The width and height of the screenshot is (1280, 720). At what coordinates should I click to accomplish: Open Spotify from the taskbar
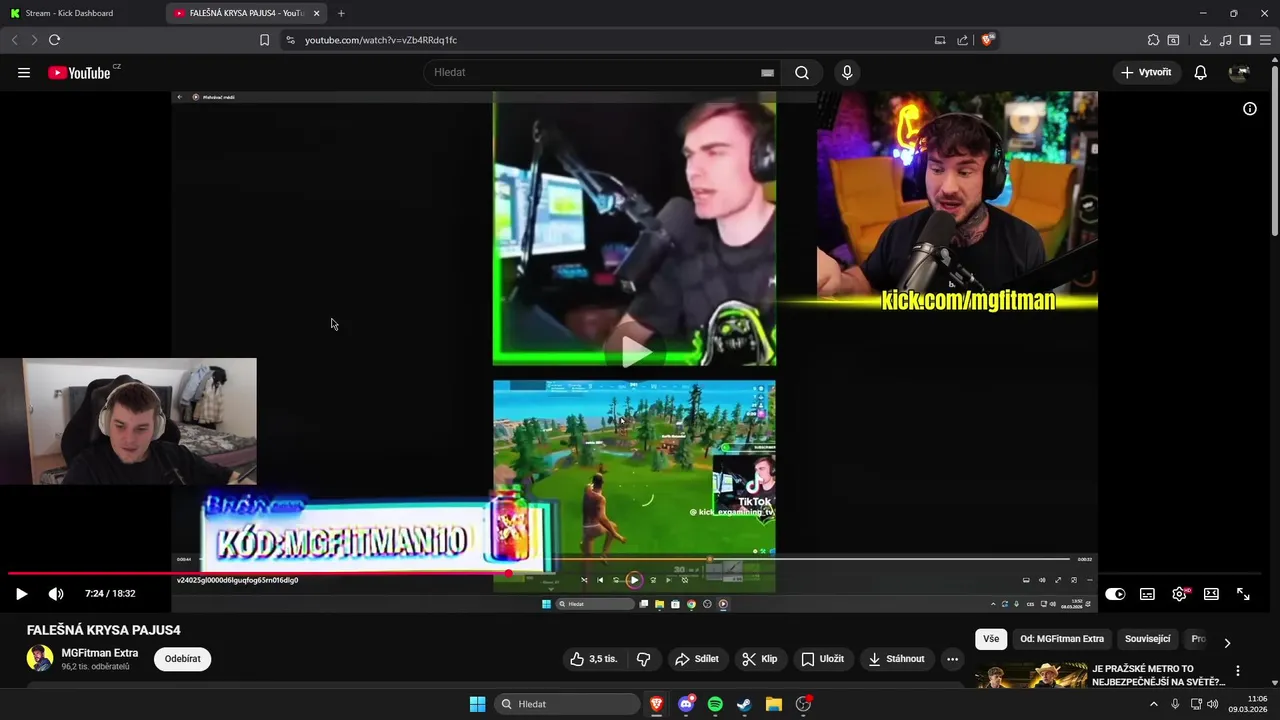click(x=715, y=704)
